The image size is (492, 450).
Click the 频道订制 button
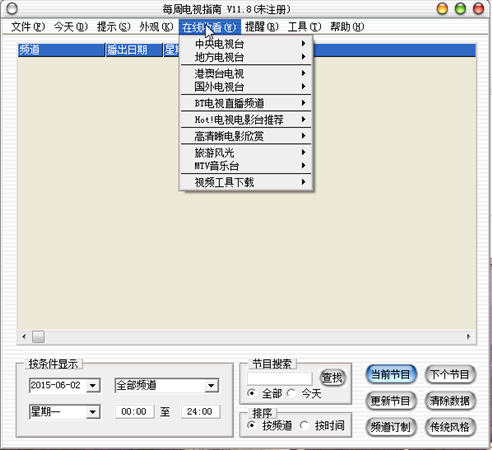click(x=391, y=427)
